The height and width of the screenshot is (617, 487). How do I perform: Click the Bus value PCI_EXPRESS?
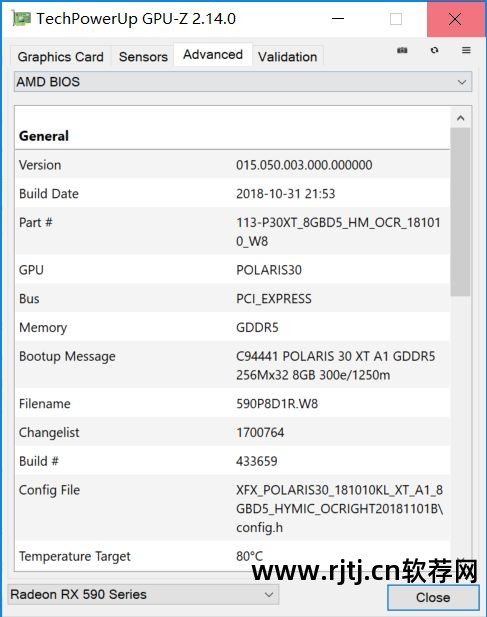[x=274, y=299]
